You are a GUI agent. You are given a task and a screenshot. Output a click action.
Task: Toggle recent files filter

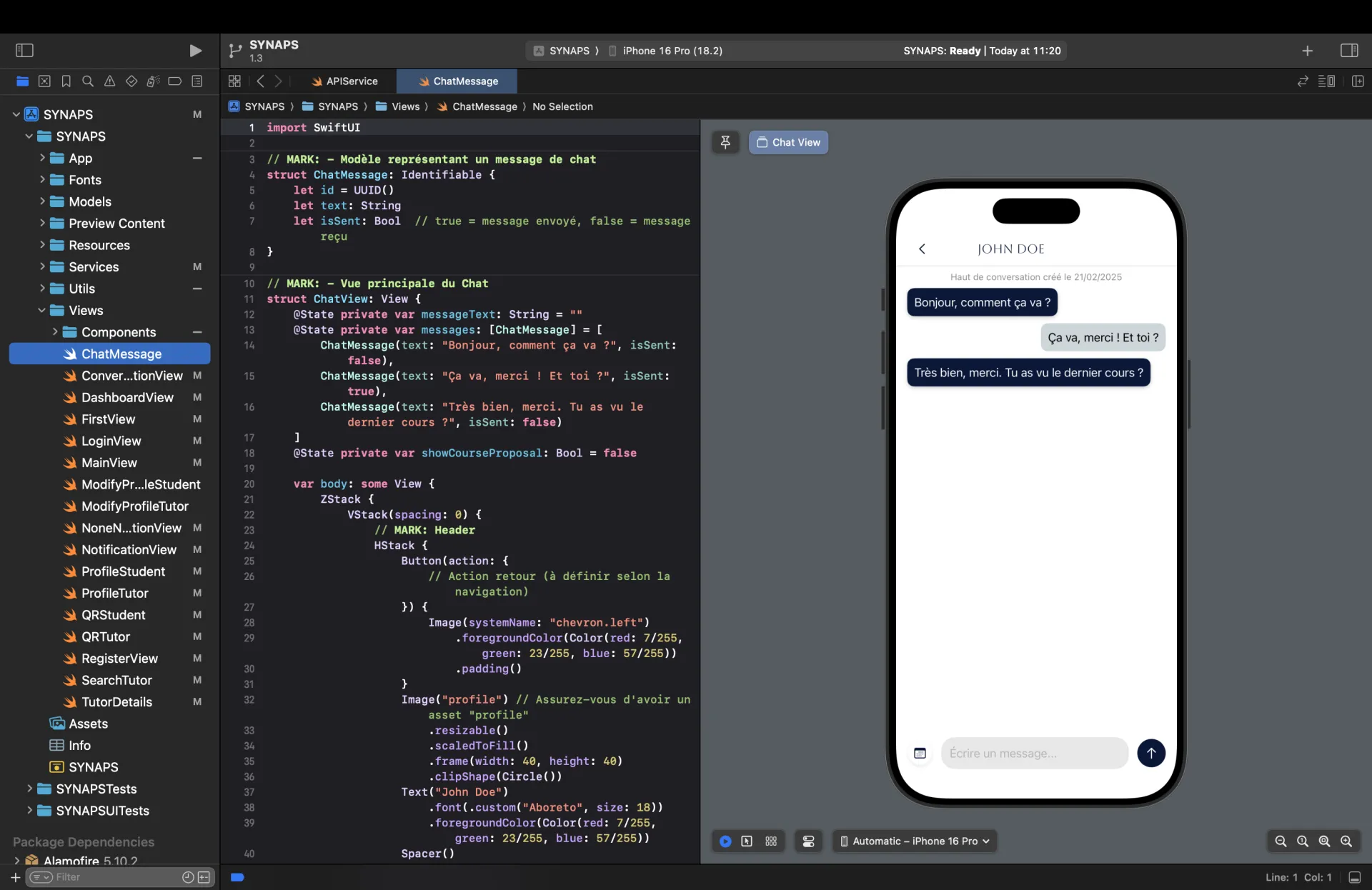coord(188,877)
